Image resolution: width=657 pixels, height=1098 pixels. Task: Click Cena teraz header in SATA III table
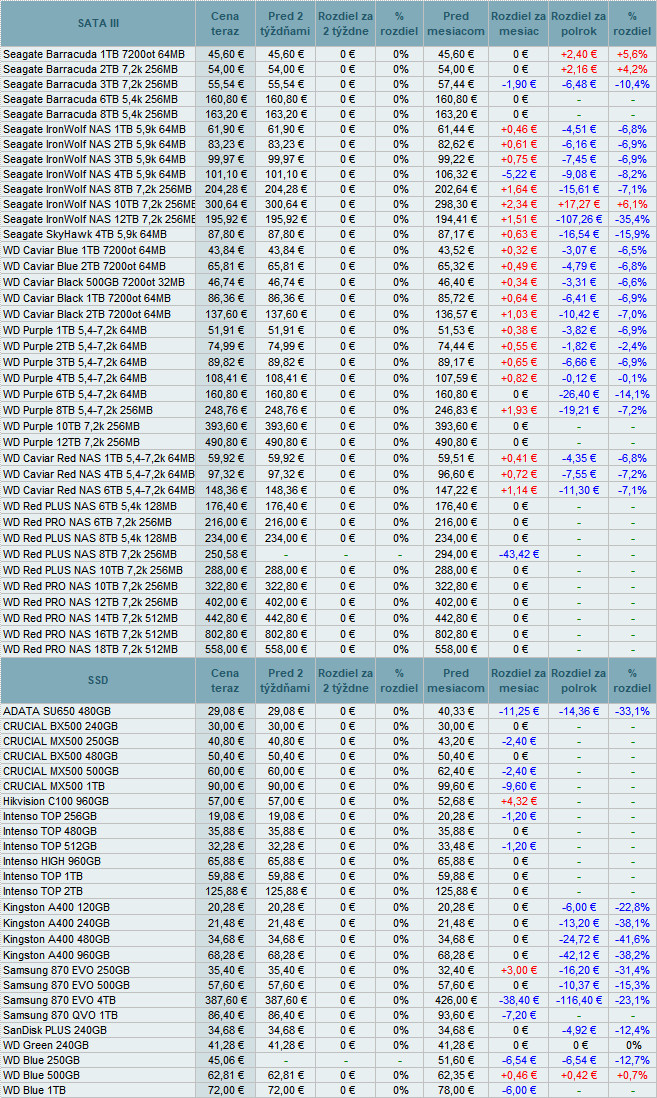click(225, 23)
